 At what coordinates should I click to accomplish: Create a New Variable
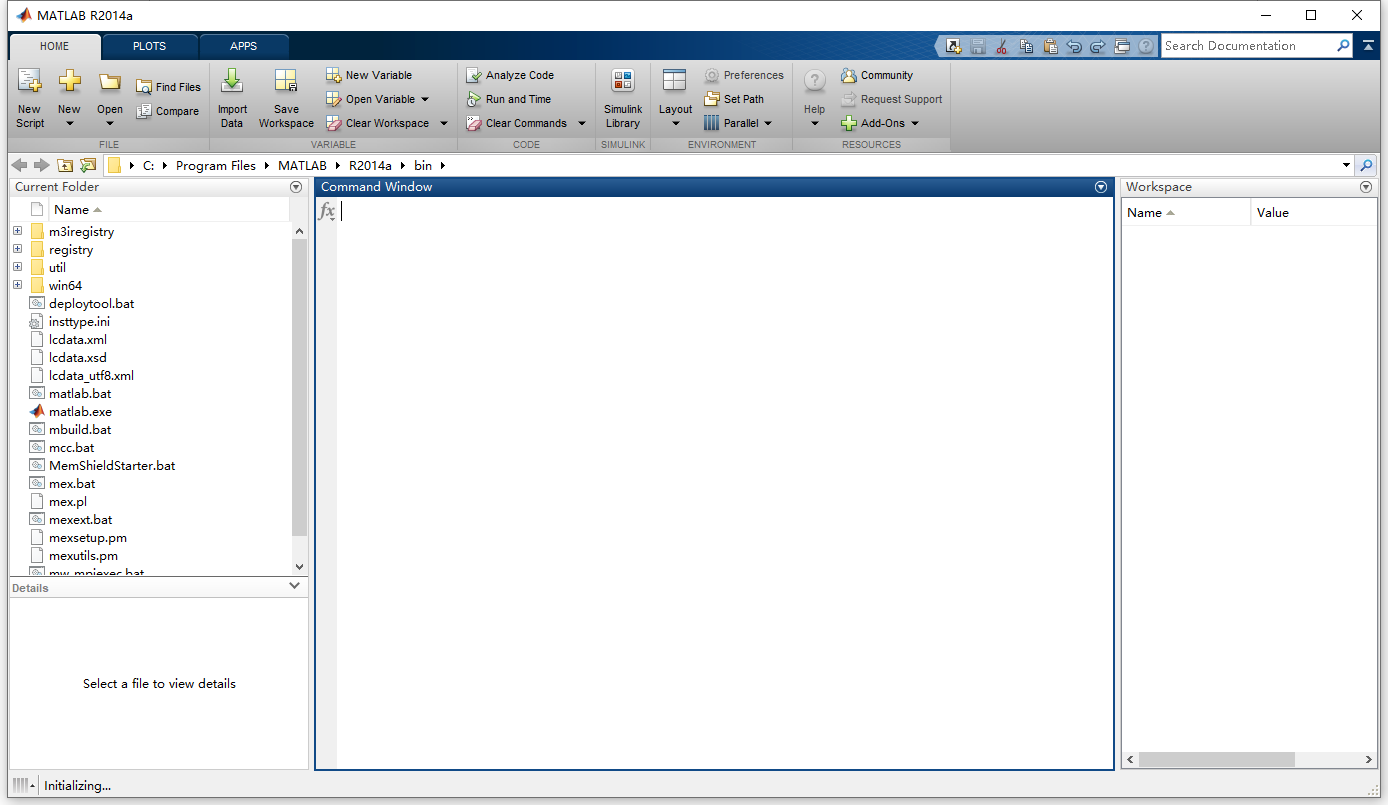369,75
